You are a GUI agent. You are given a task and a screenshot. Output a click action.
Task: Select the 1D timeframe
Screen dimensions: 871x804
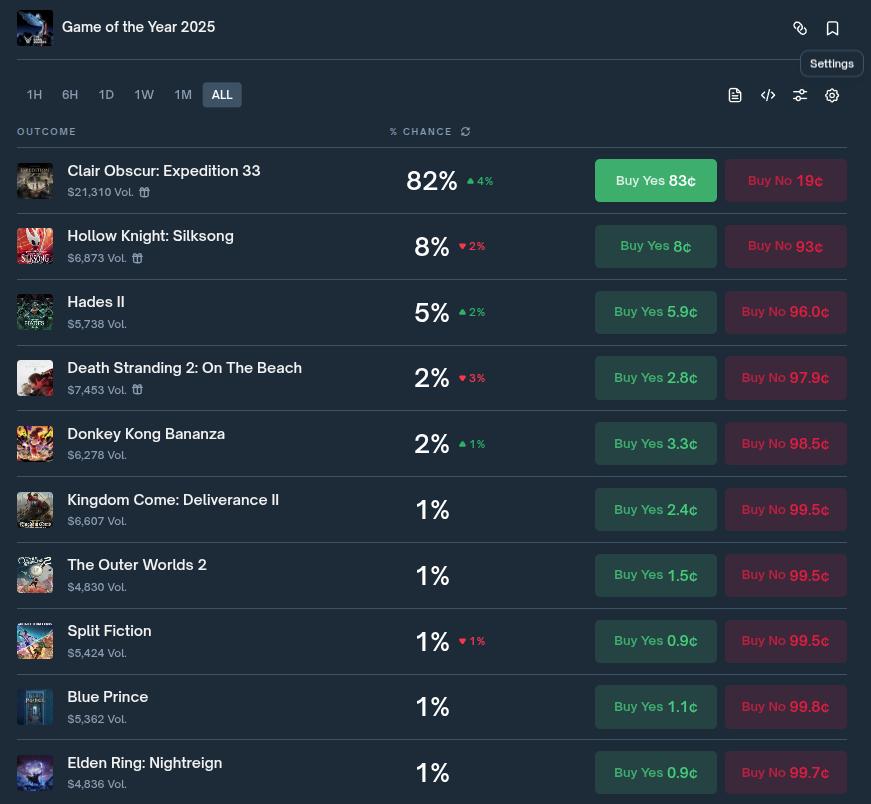coord(106,95)
